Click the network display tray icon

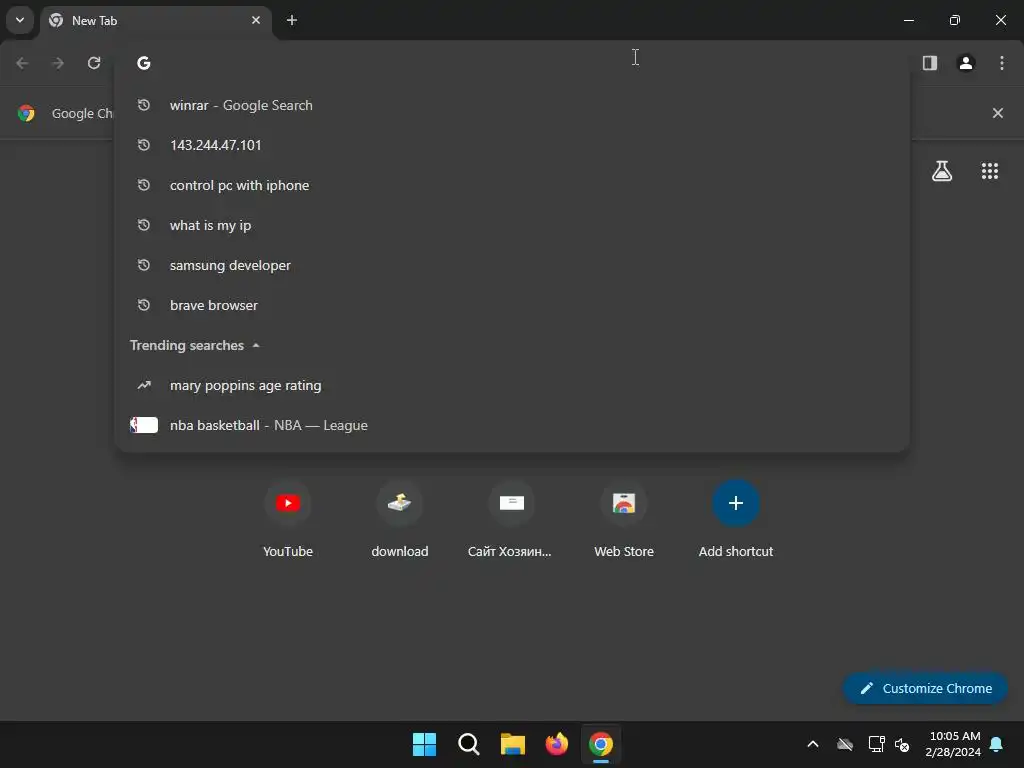[x=876, y=744]
